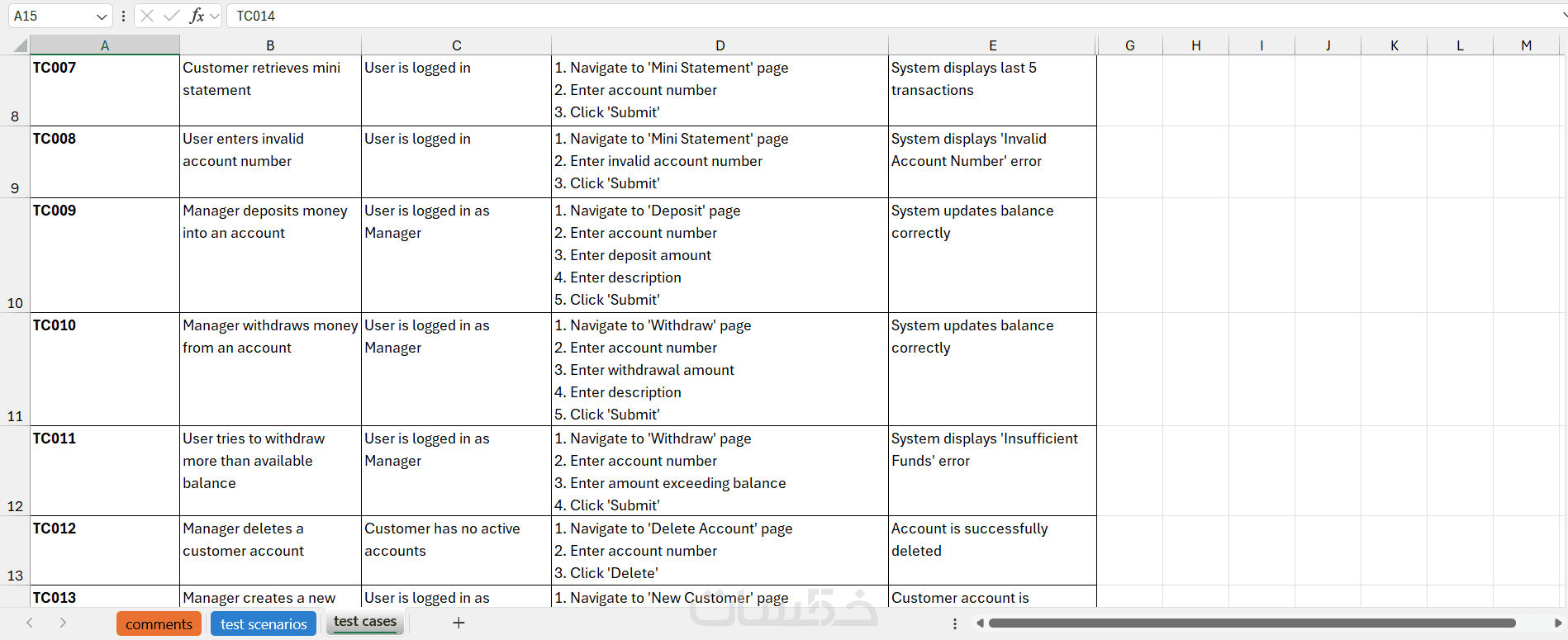Select column M header

[x=1526, y=45]
